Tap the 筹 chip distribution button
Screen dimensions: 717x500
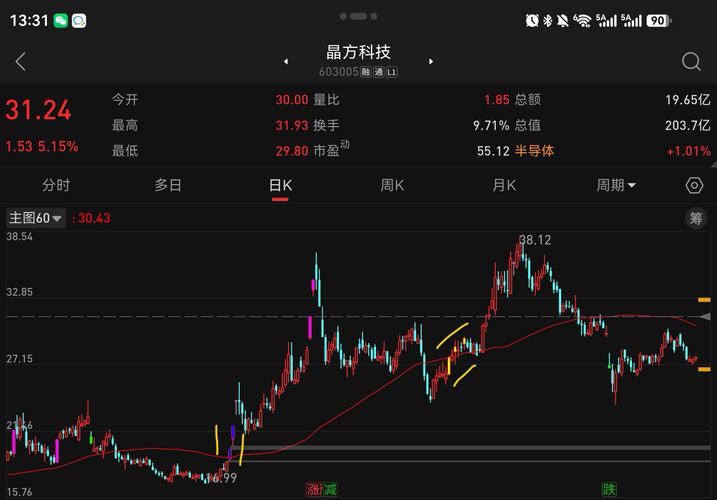coord(696,218)
